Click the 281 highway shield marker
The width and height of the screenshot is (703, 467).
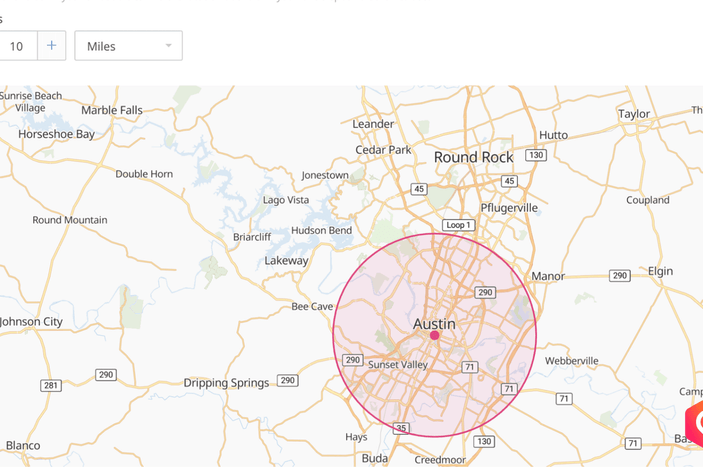point(50,385)
